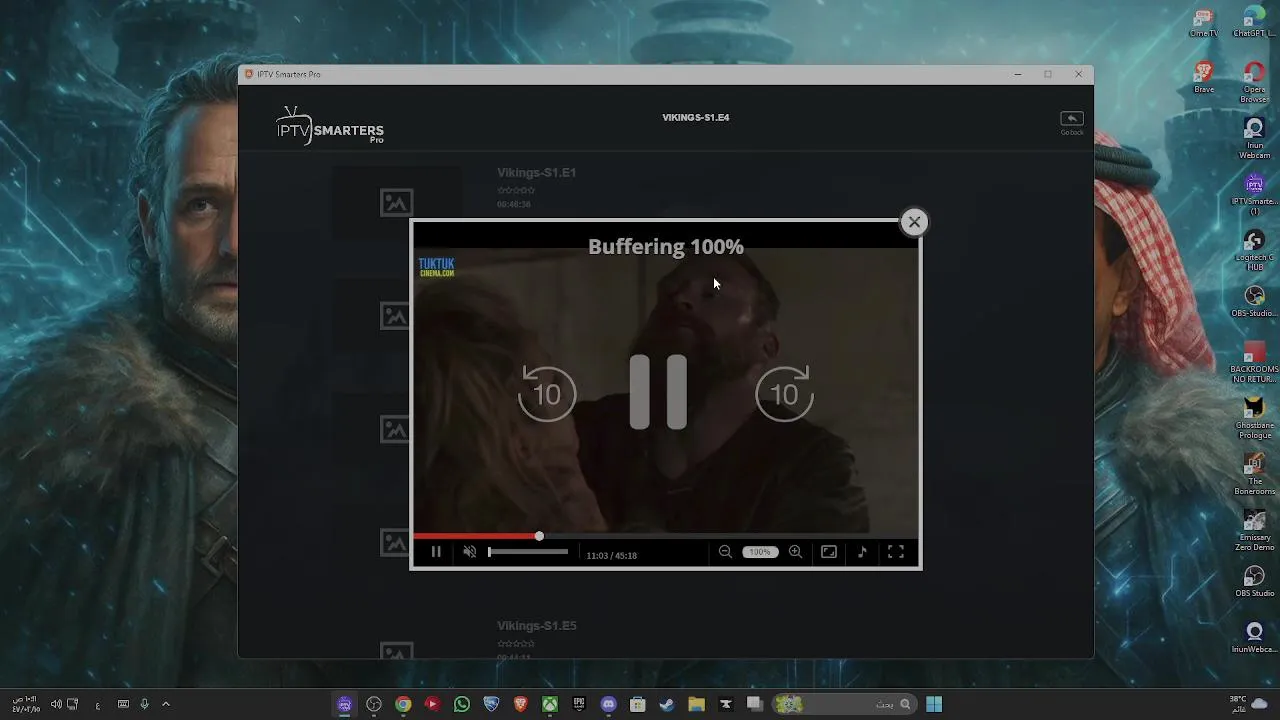Open the Brave browser taskbar icon
1280x720 pixels.
point(520,704)
